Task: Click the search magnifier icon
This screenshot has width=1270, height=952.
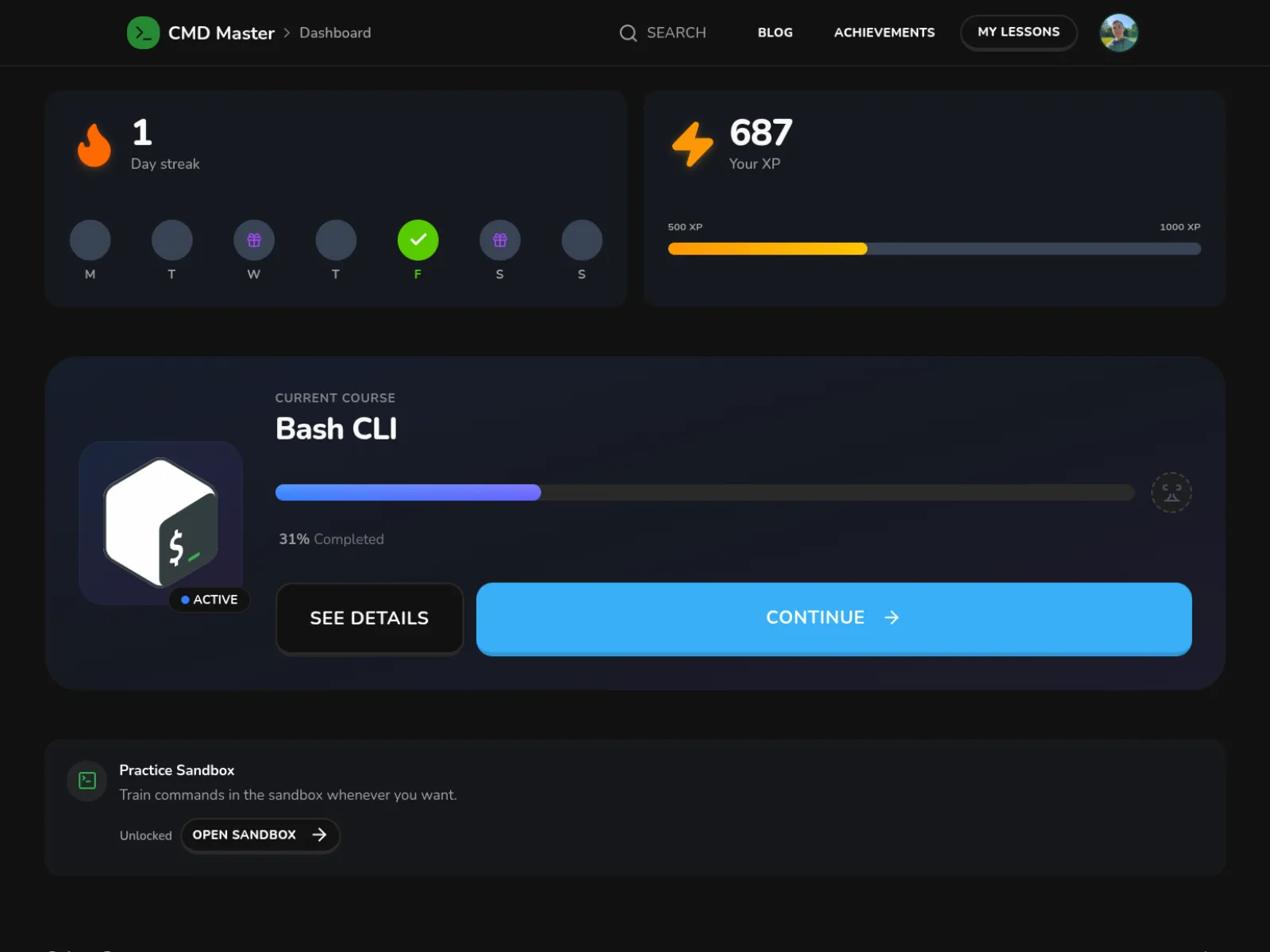Action: (628, 33)
